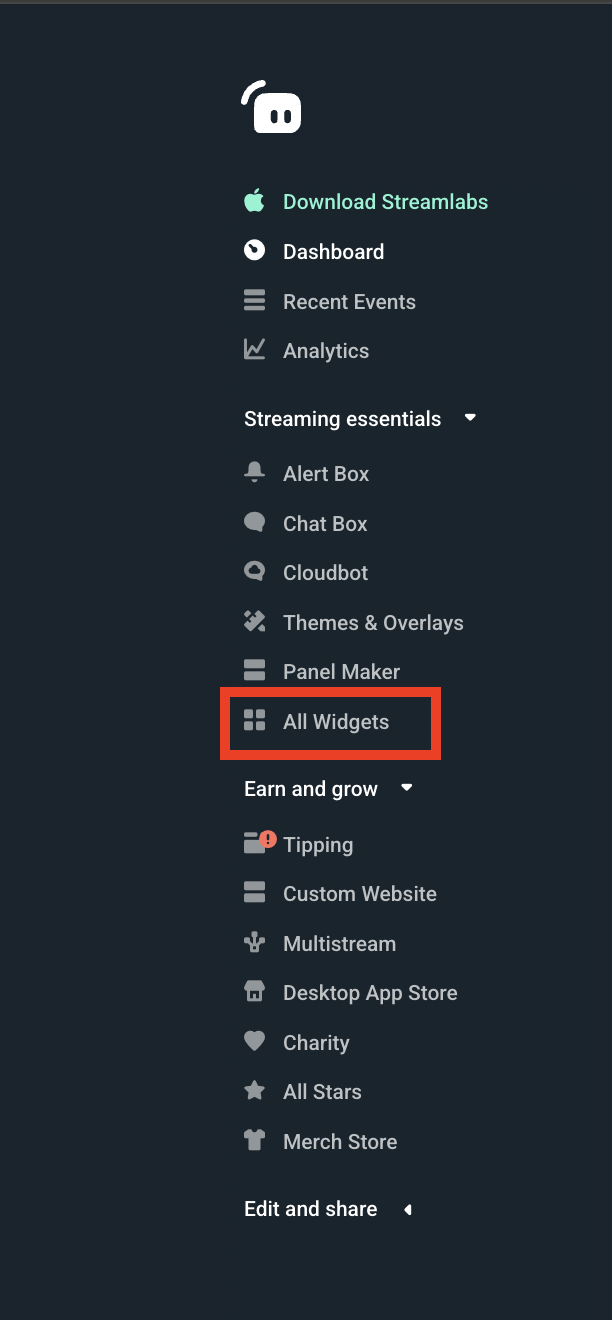Collapse the Earn and grow section

pos(406,788)
